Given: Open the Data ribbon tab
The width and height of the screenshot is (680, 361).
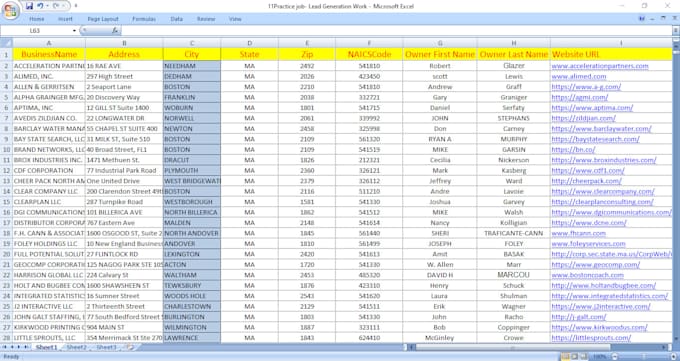Looking at the screenshot, I should tap(177, 19).
